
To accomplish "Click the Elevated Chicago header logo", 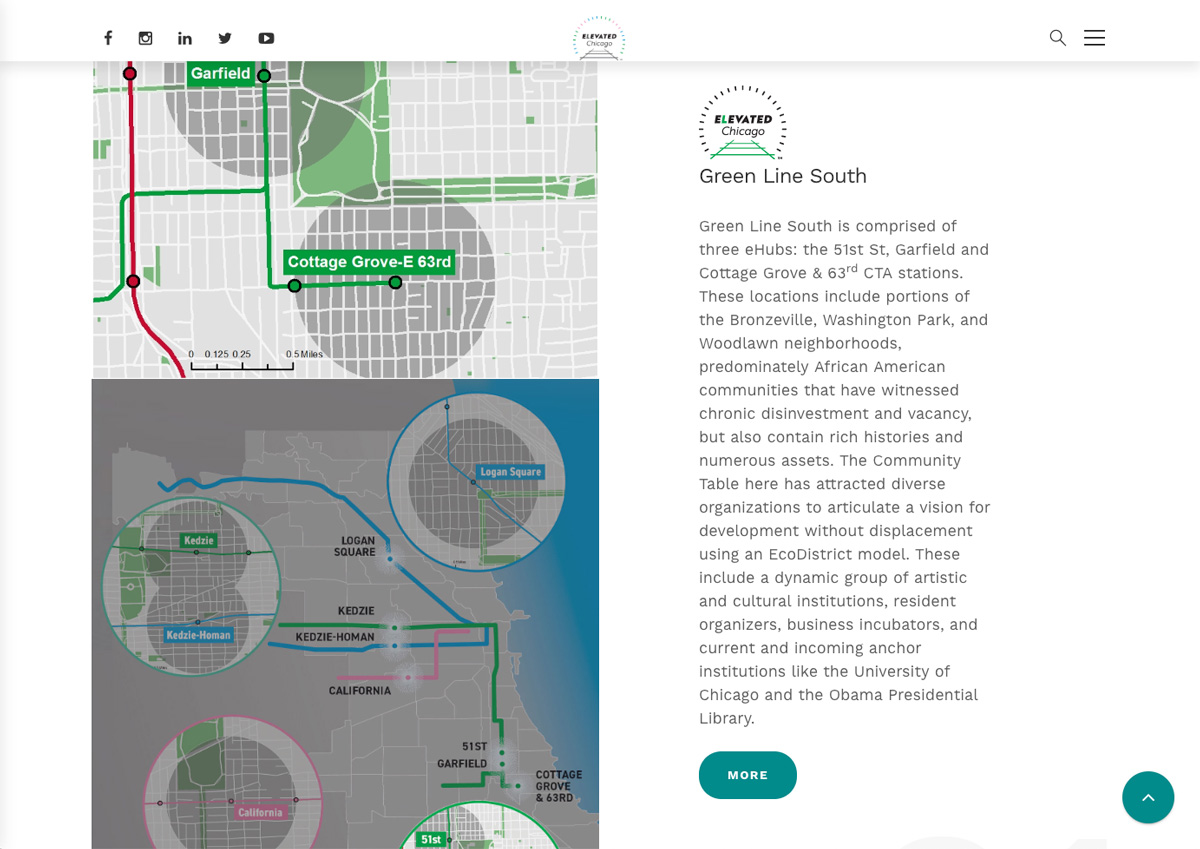I will click(599, 39).
